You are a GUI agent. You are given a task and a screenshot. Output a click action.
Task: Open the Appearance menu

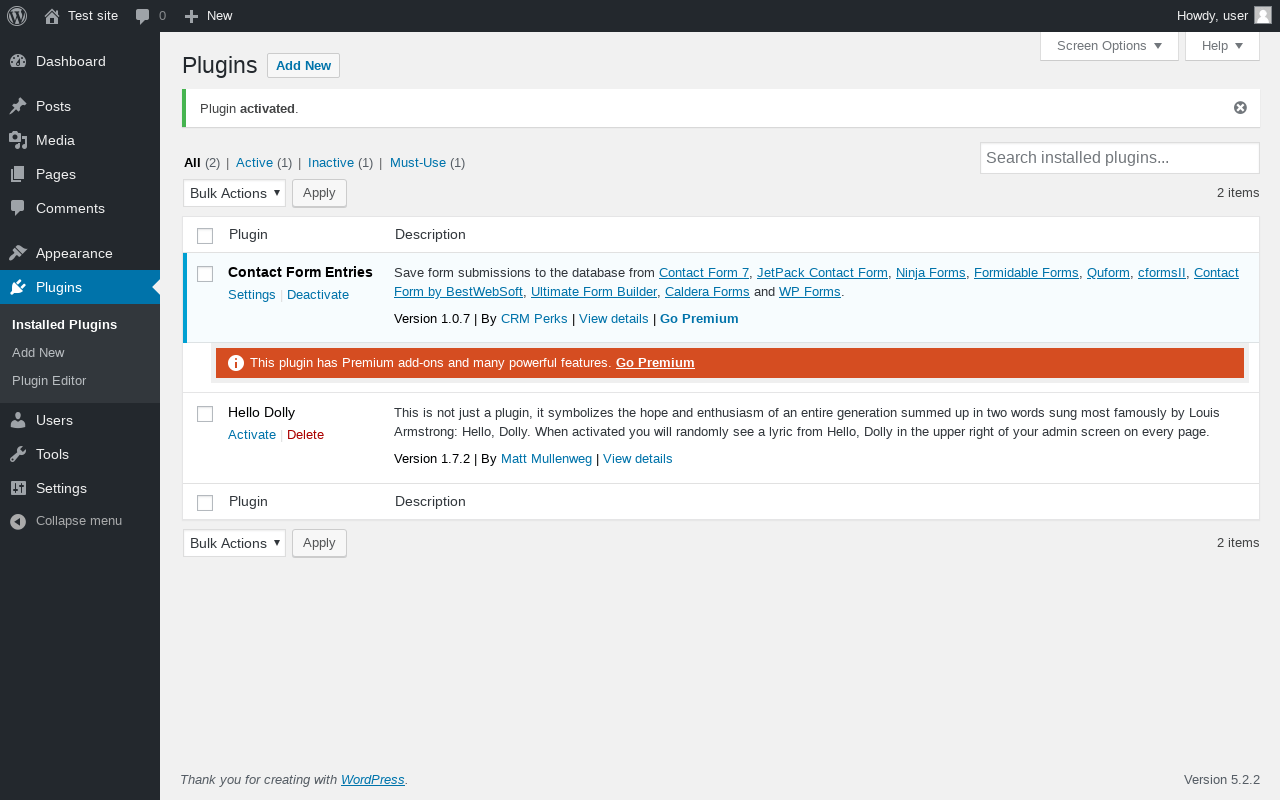[80, 253]
